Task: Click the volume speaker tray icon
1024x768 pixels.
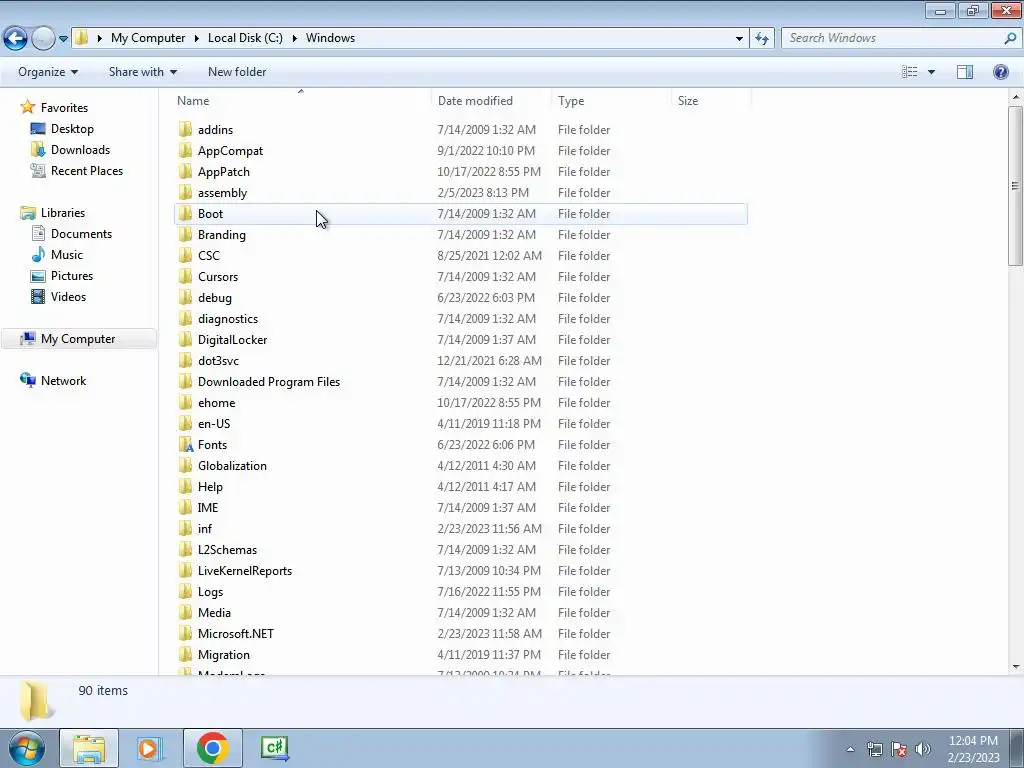Action: pyautogui.click(x=922, y=749)
